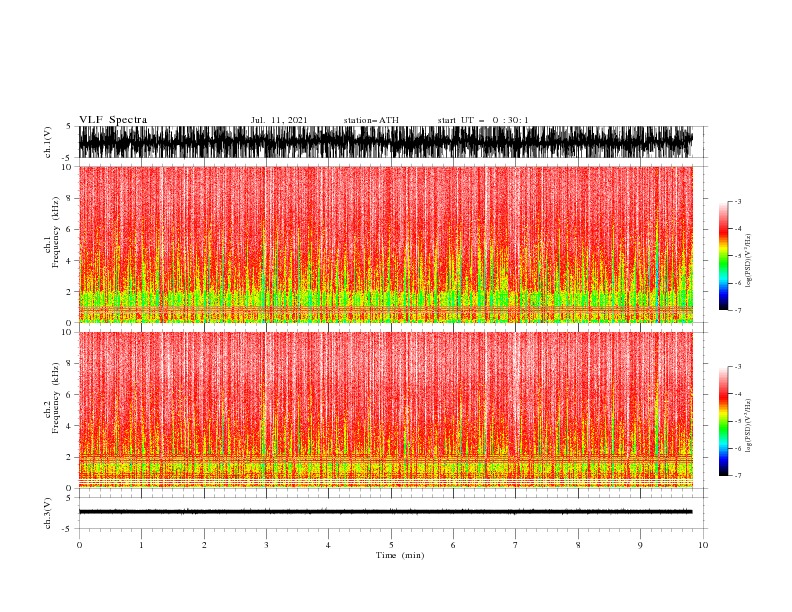The height and width of the screenshot is (612, 792).
Task: Click the "-3" tick on the ch.2 colorbar
Action: pyautogui.click(x=737, y=367)
